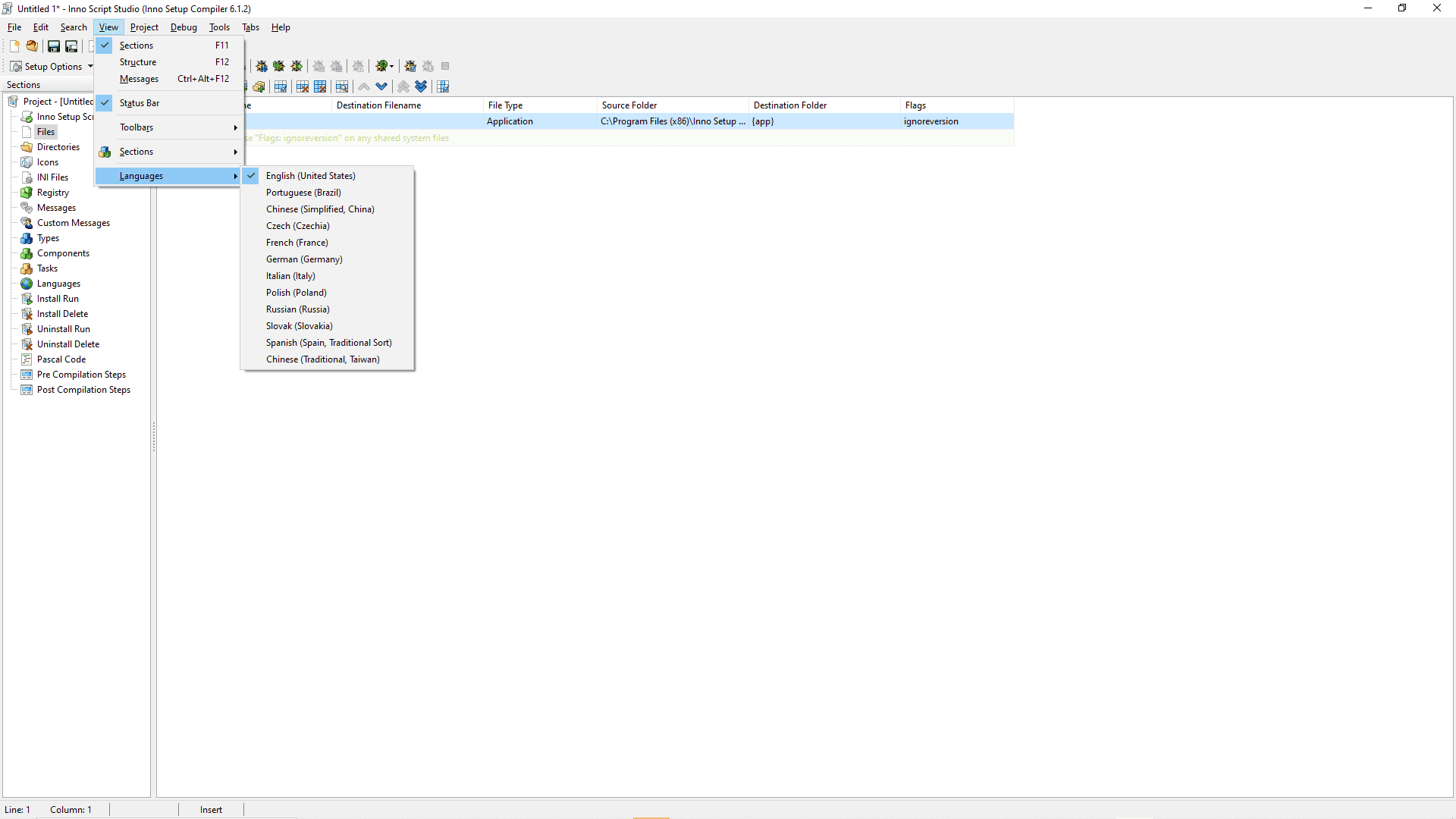Select the Custom Messages tree item
Image resolution: width=1456 pixels, height=819 pixels.
(74, 223)
